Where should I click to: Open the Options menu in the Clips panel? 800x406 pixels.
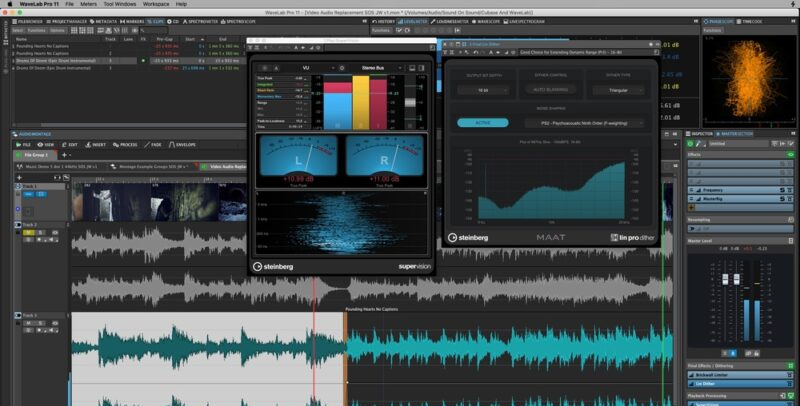coord(58,31)
